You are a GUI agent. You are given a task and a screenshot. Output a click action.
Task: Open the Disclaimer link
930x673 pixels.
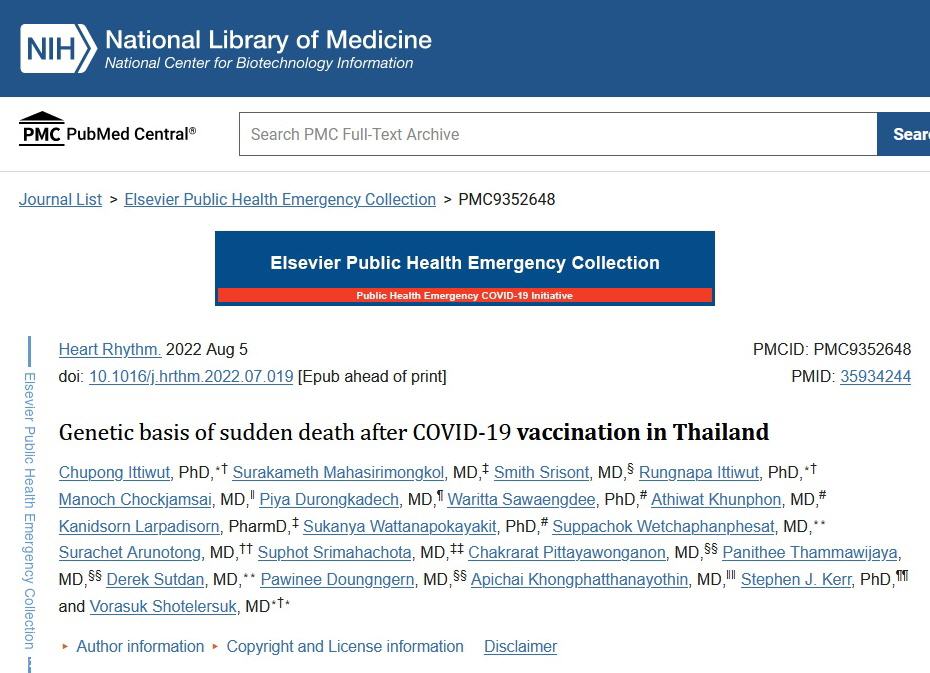(x=520, y=646)
